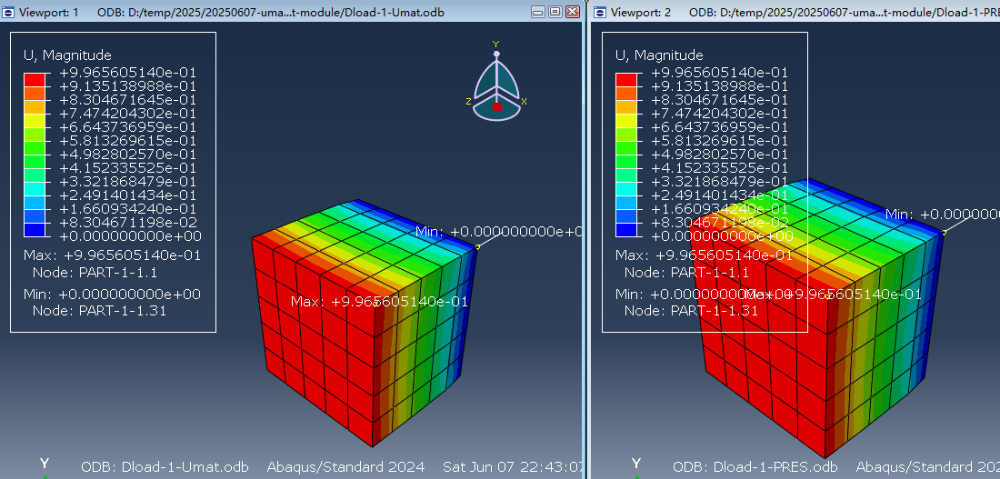Screen dimensions: 1000x479
Task: Click the Viewport 1 title bar icon
Action: click(x=9, y=11)
